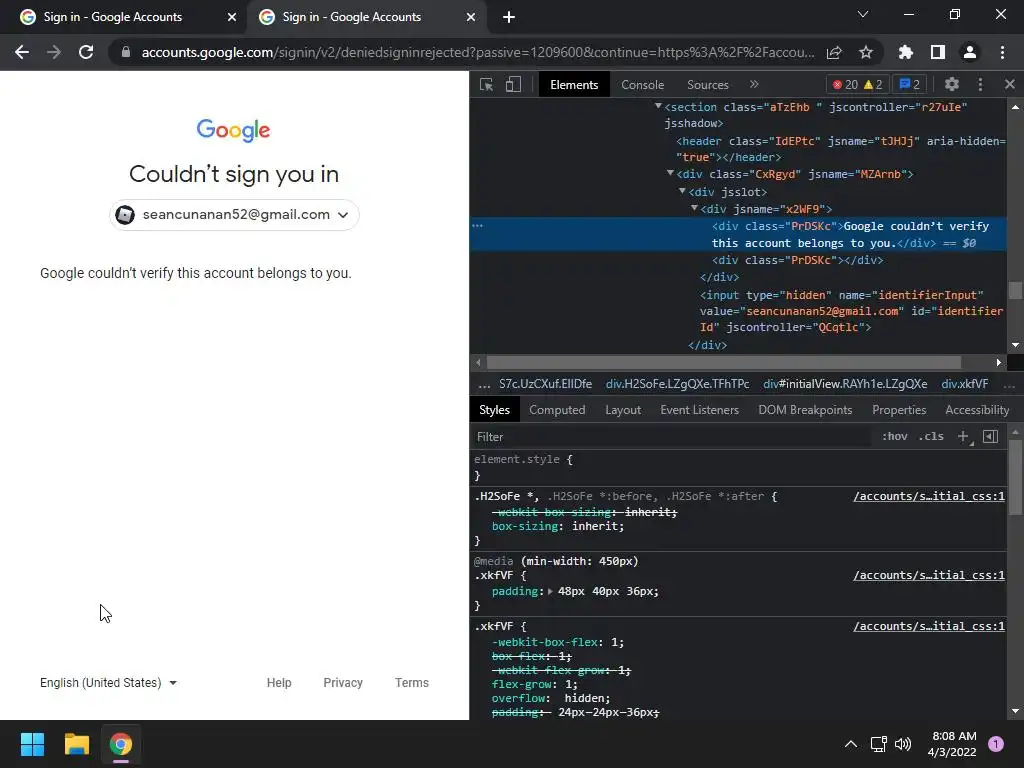Click the box-sizing: inherit property
1024x768 pixels.
click(x=558, y=526)
